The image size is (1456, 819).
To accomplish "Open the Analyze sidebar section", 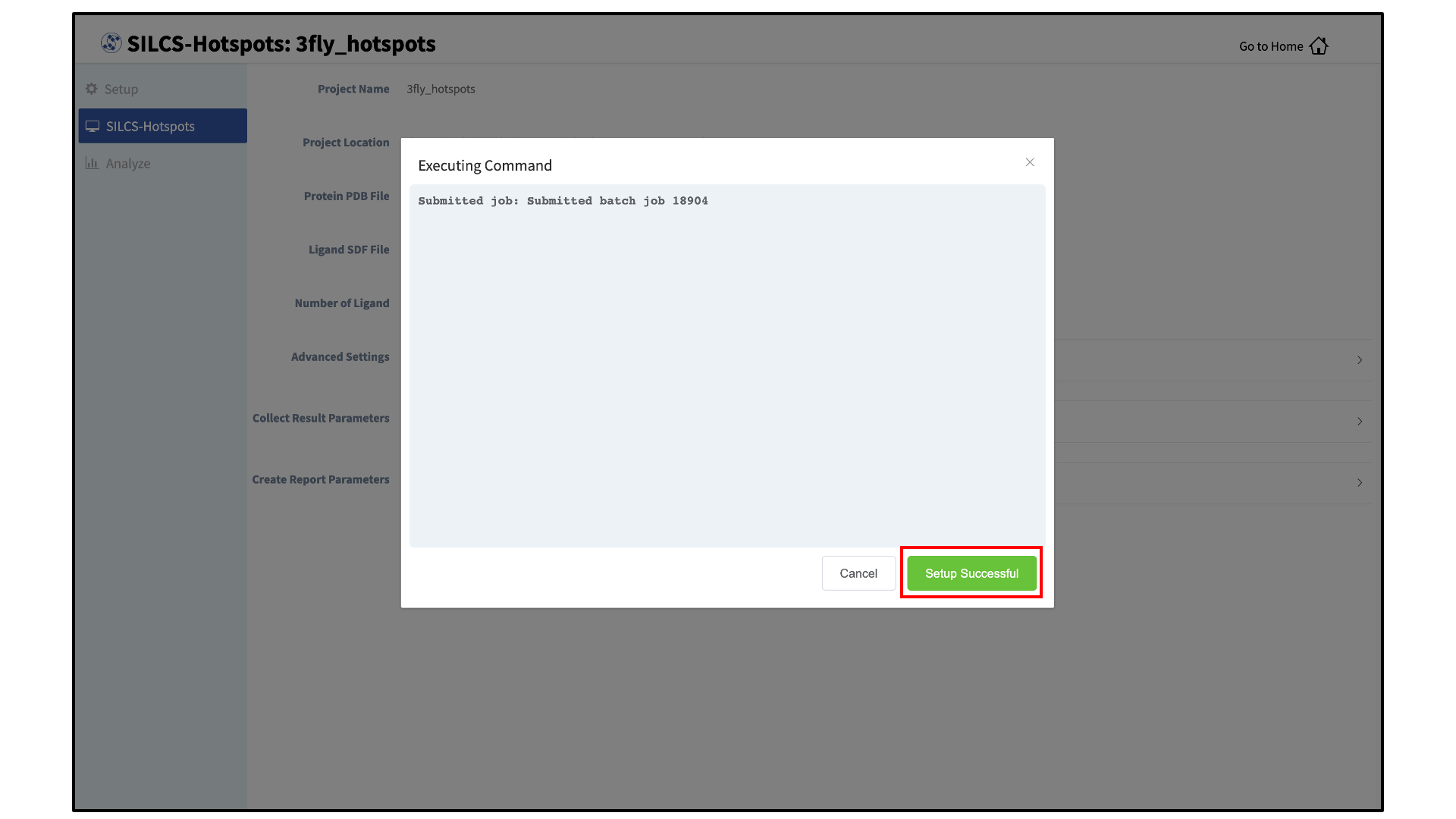I will pos(162,163).
